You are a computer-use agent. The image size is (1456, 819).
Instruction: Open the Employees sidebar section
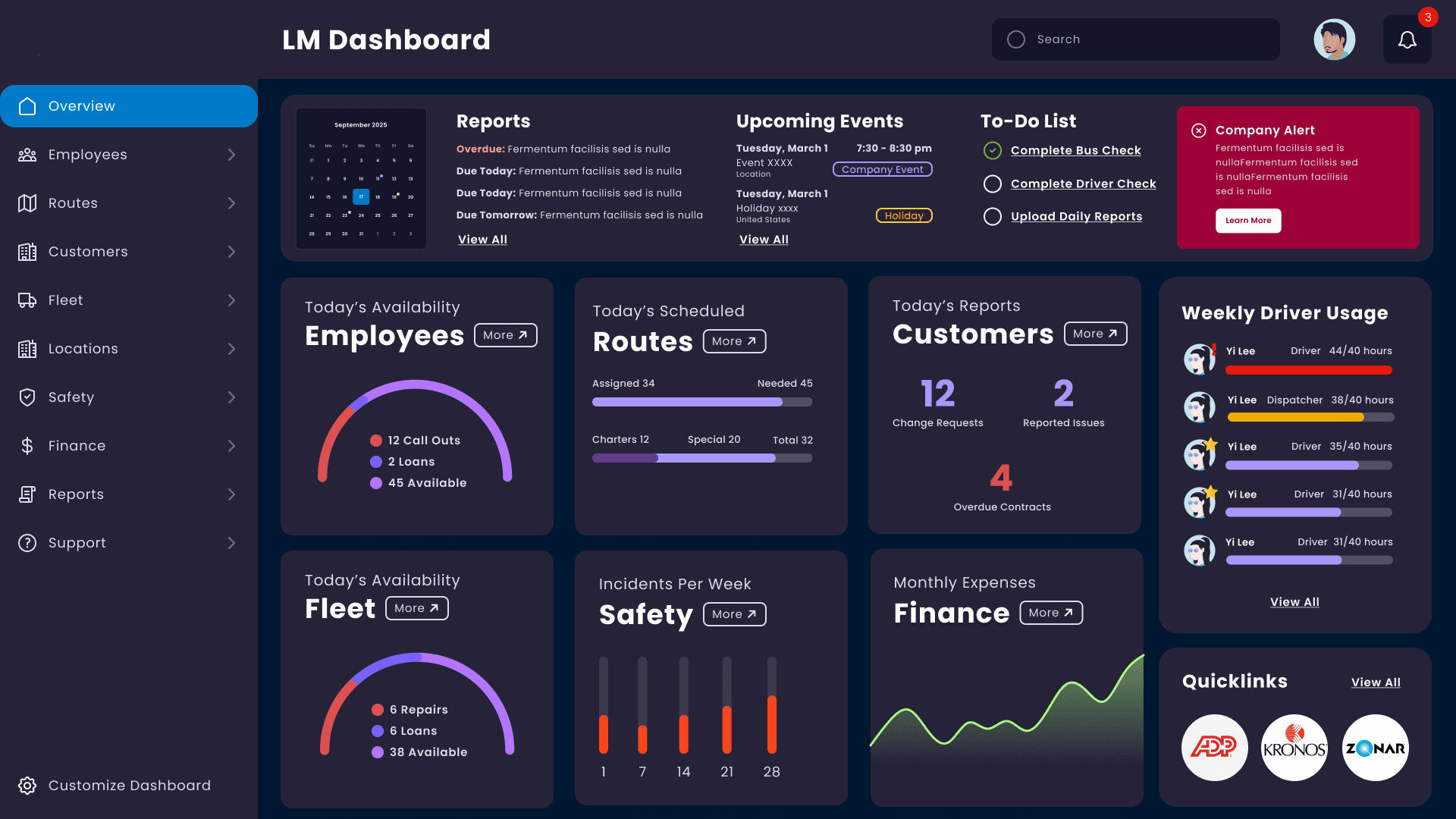pos(128,154)
